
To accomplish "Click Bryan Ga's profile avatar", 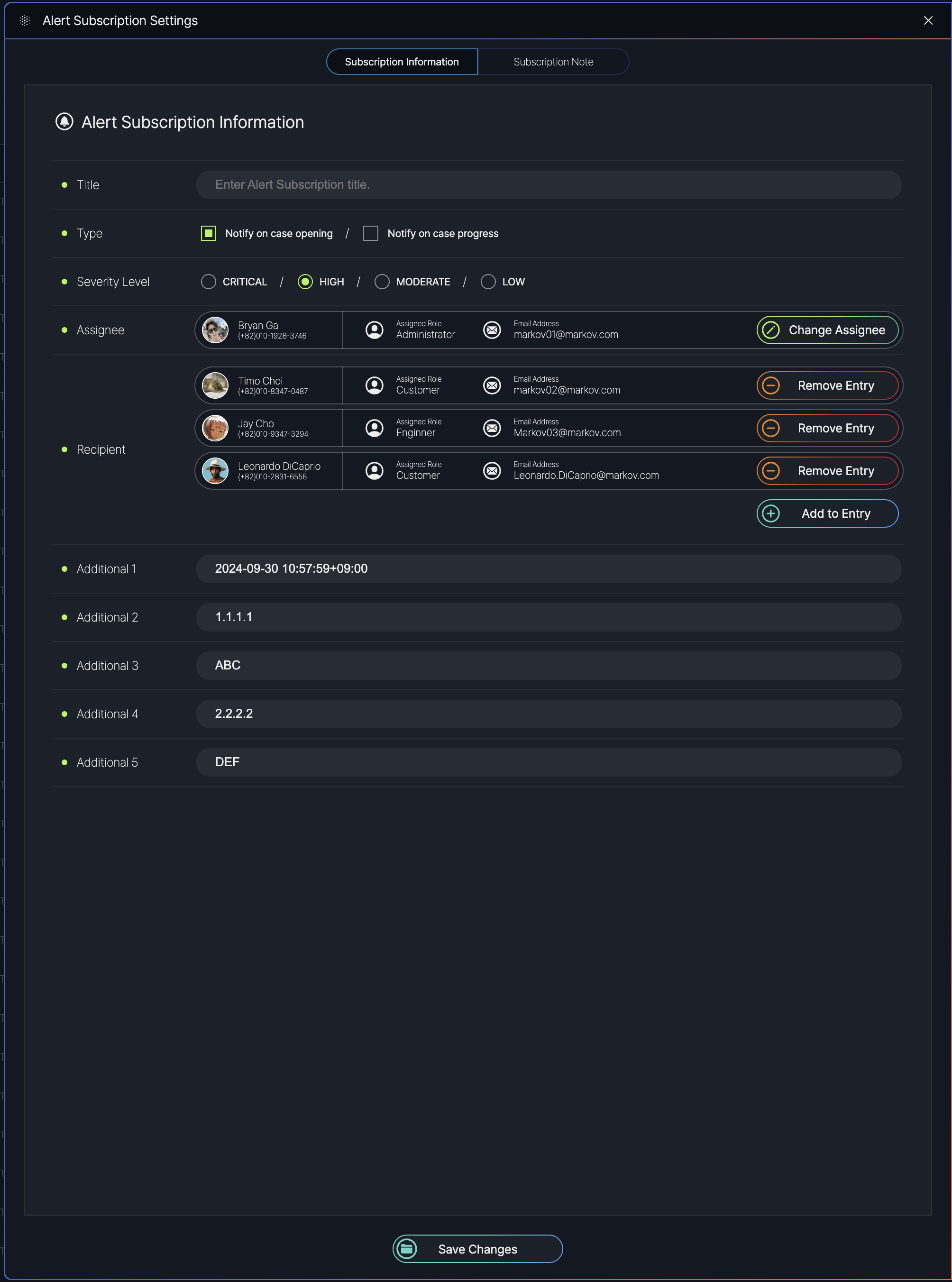I will [215, 330].
